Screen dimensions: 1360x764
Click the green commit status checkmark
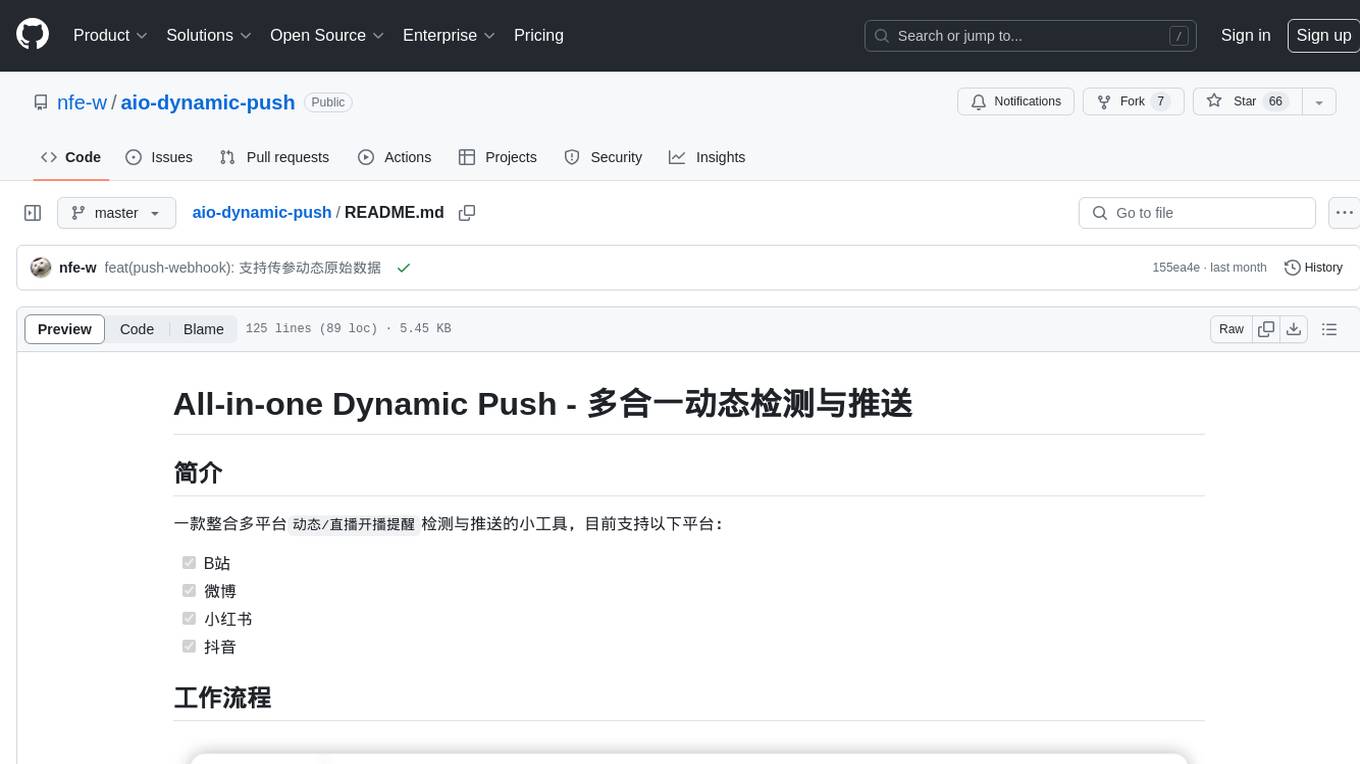pyautogui.click(x=404, y=268)
